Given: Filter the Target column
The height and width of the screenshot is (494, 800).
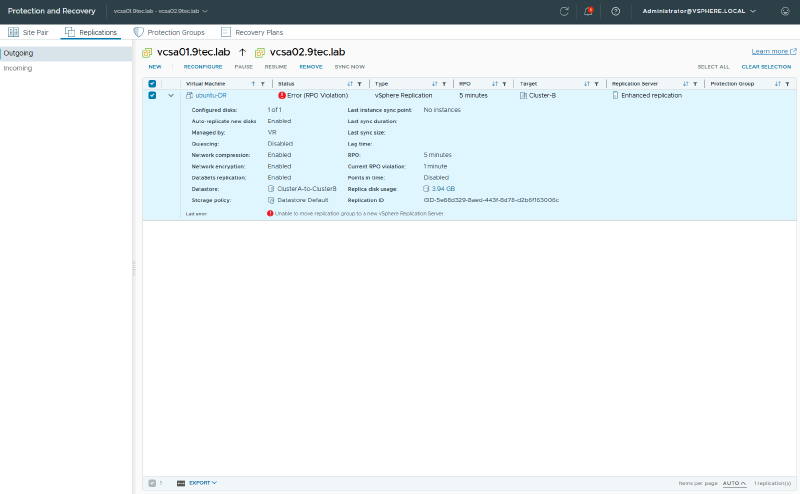Looking at the screenshot, I should [x=596, y=84].
